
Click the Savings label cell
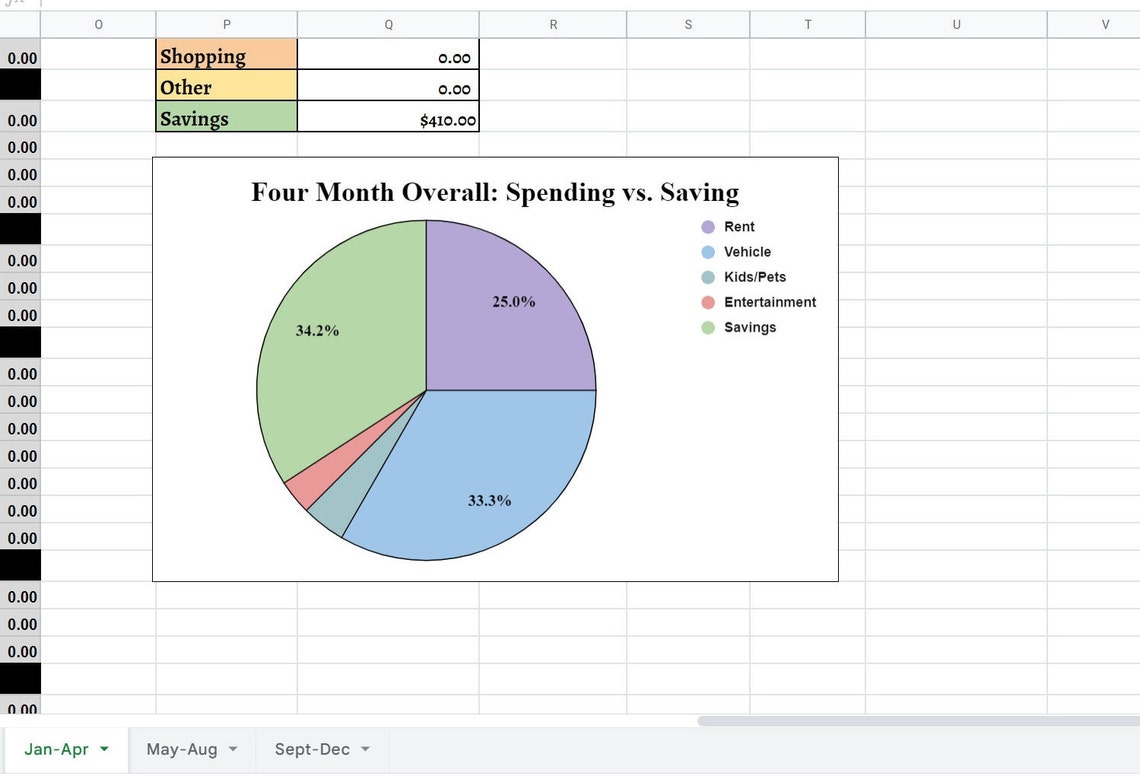coord(226,116)
